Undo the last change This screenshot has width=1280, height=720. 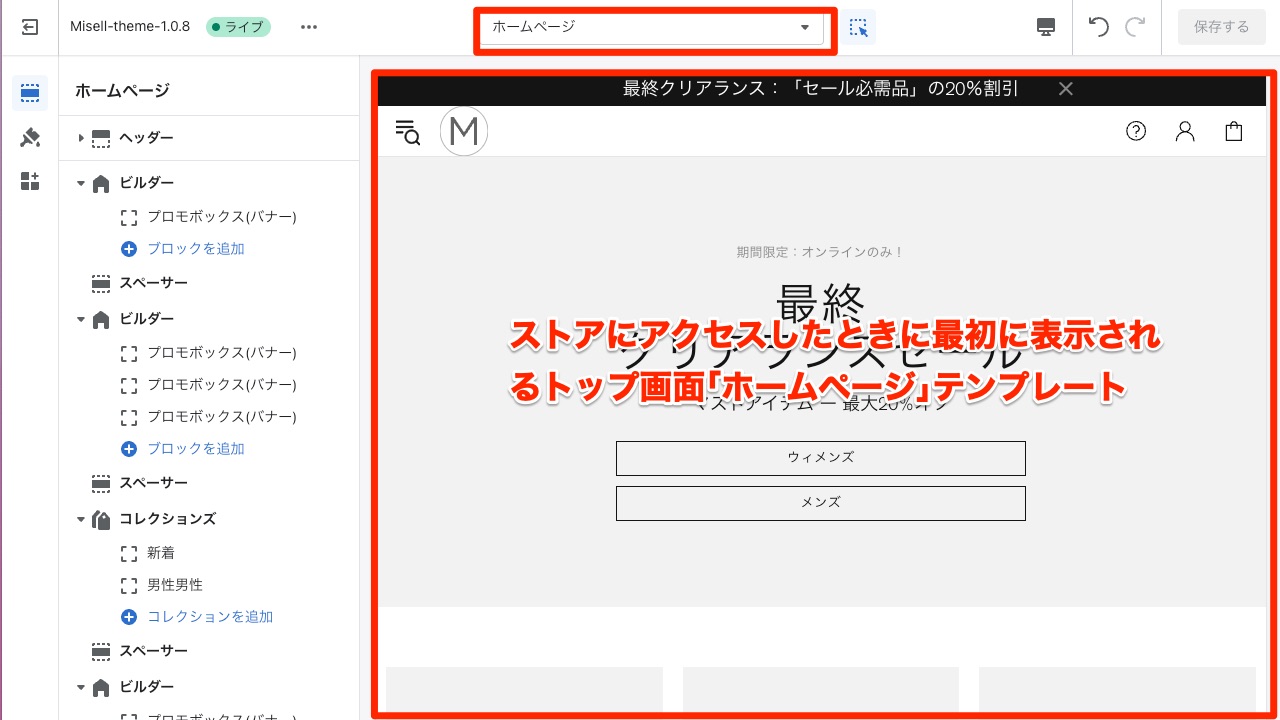(x=1099, y=27)
